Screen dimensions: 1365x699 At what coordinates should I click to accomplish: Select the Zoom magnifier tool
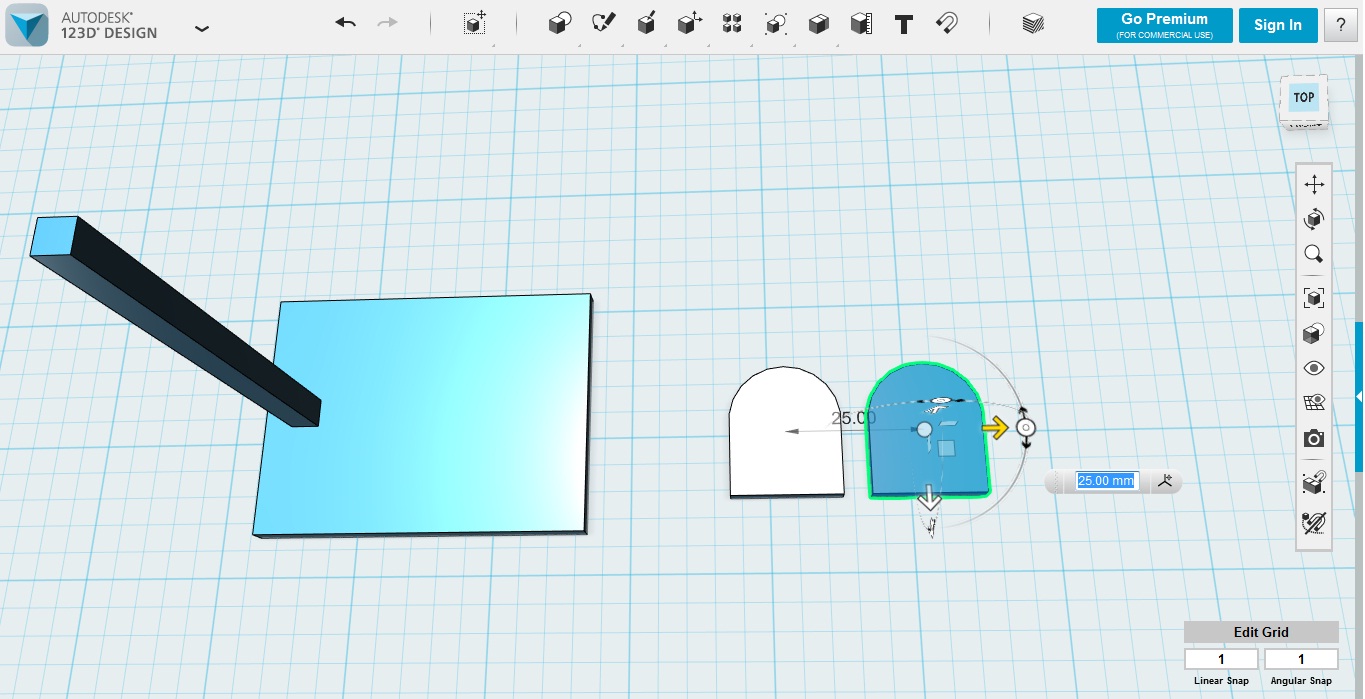pos(1314,254)
